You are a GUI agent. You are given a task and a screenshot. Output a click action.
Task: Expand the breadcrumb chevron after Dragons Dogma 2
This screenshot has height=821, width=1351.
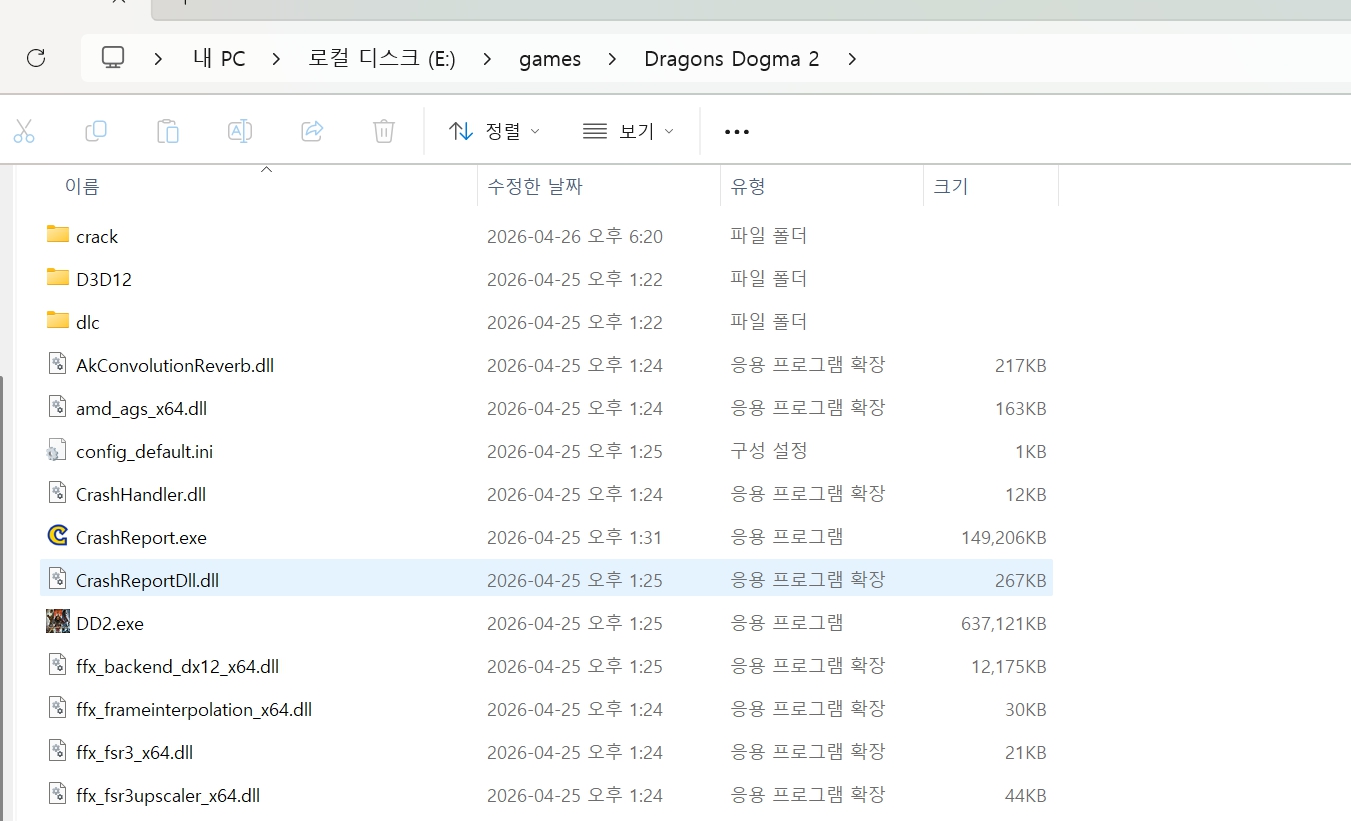point(852,59)
